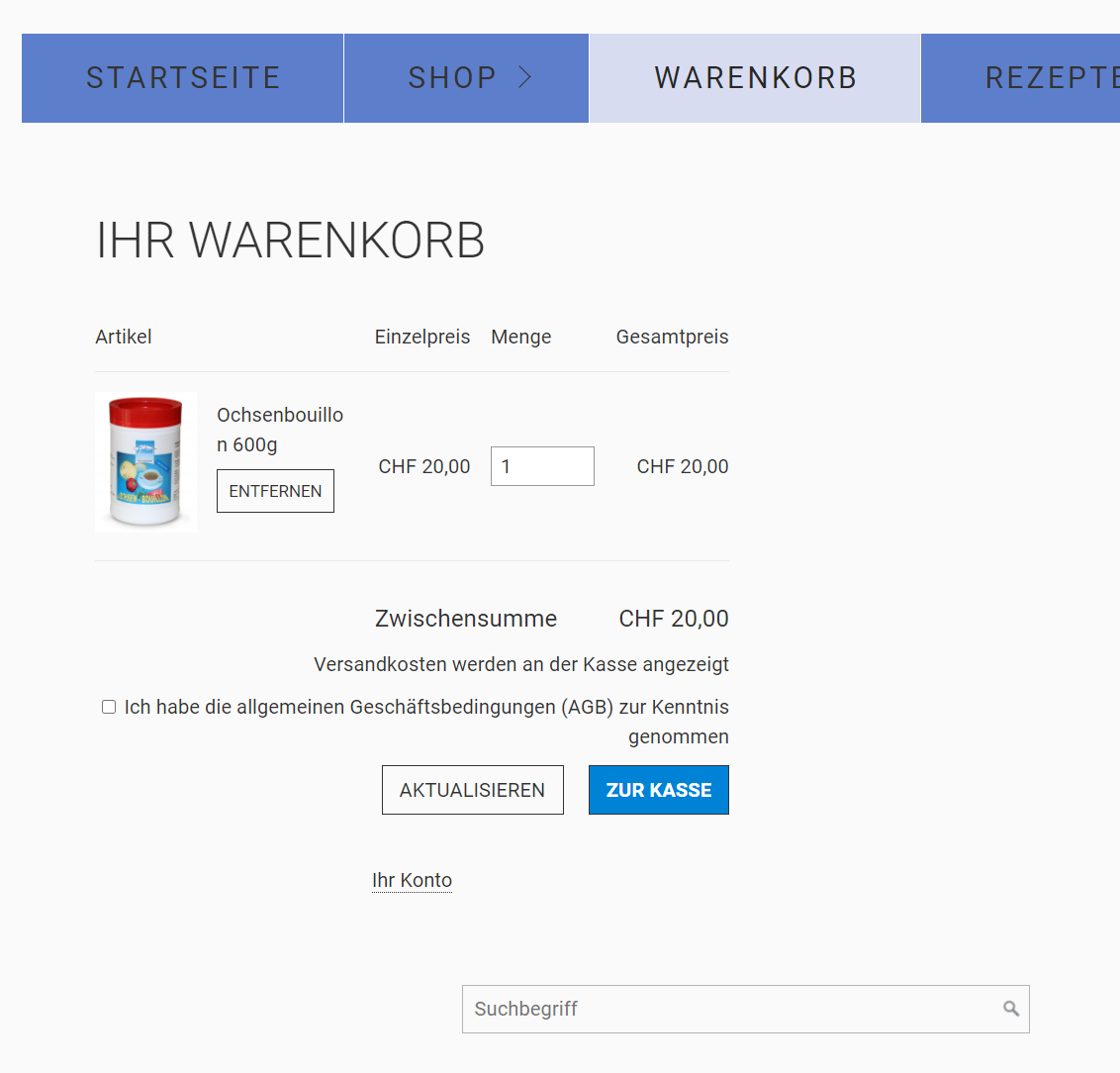Go to the Warenkorb tab

[x=755, y=78]
